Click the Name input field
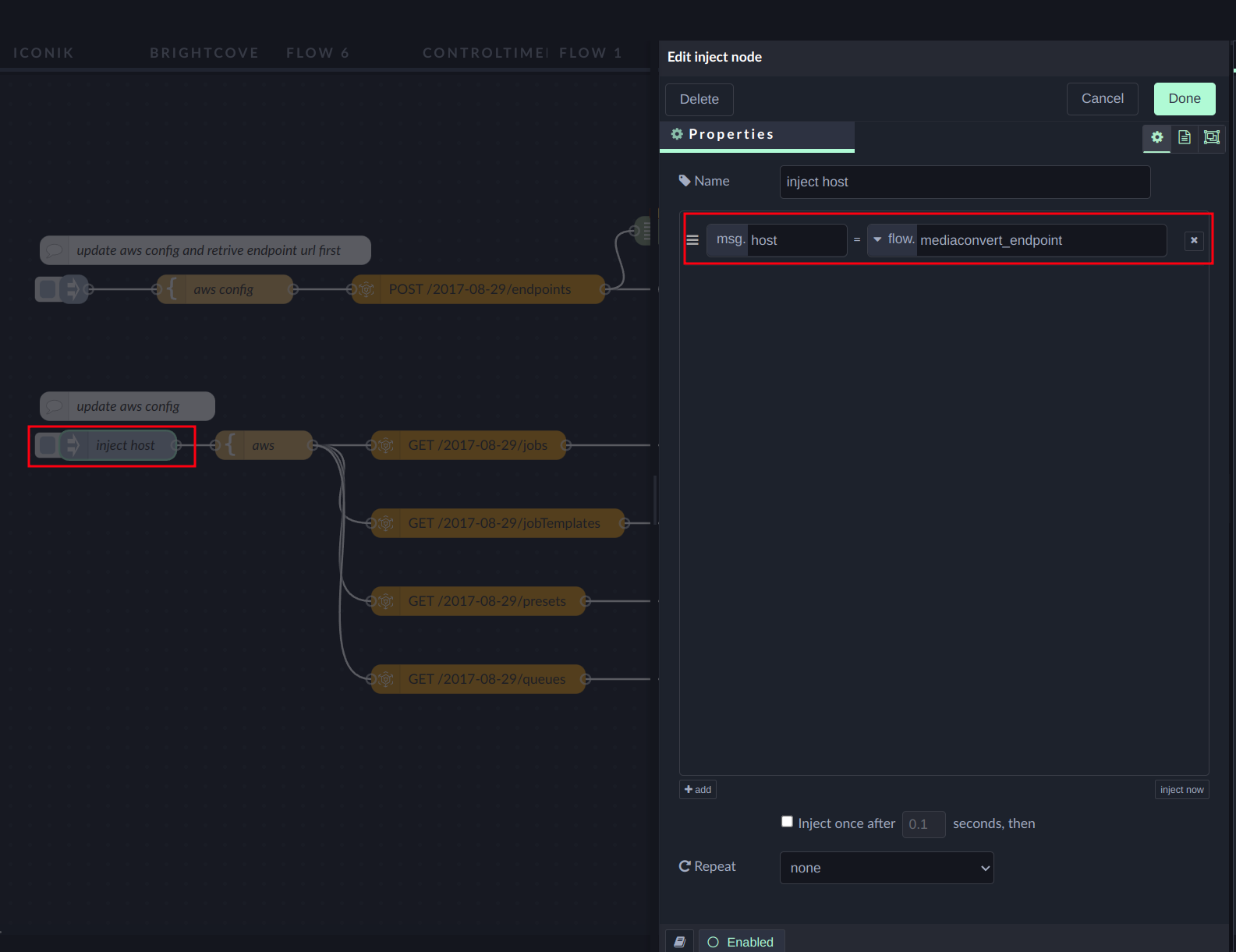1236x952 pixels. pyautogui.click(x=964, y=182)
